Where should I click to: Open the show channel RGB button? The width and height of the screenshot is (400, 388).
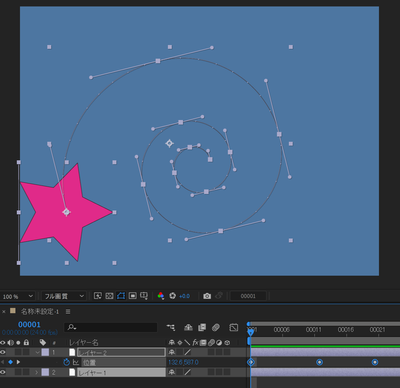161,296
